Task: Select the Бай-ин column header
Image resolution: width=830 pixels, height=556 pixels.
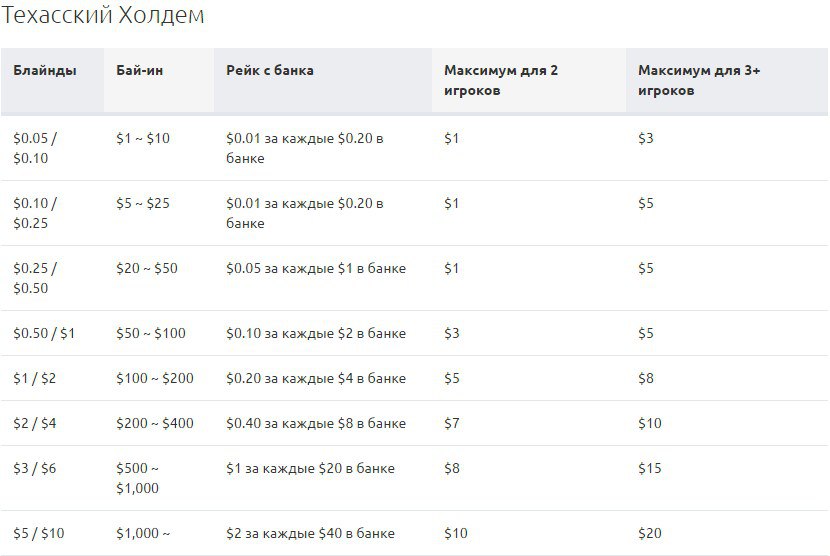Action: 140,70
